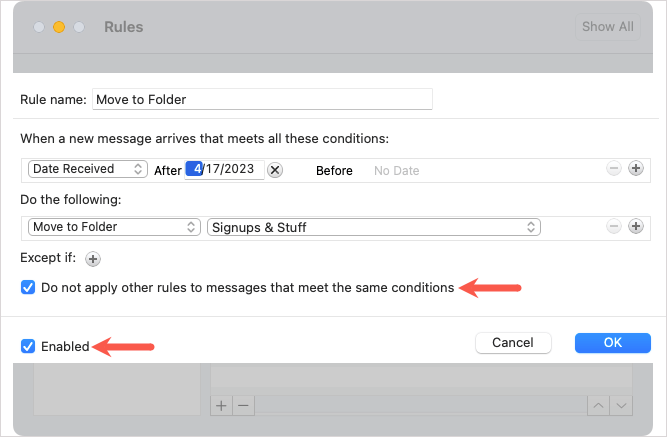The height and width of the screenshot is (437, 667).
Task: Open the Date Received condition dropdown
Action: [88, 169]
